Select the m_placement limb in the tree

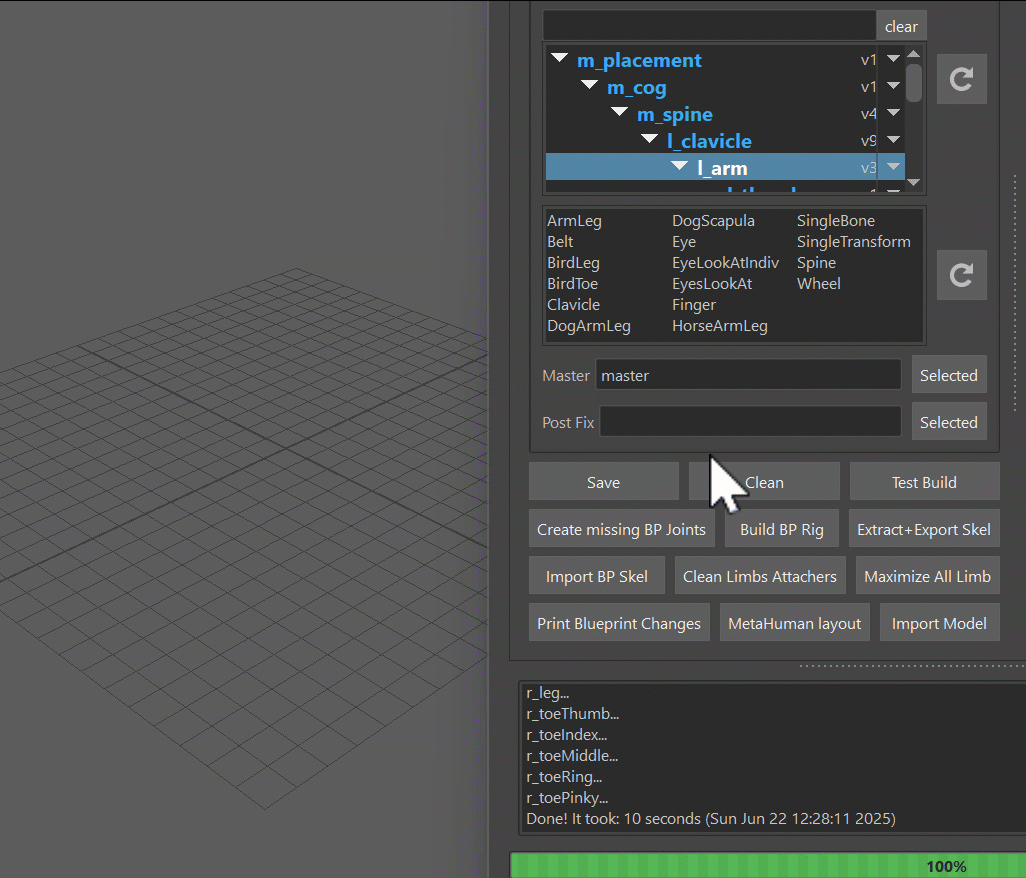point(639,60)
